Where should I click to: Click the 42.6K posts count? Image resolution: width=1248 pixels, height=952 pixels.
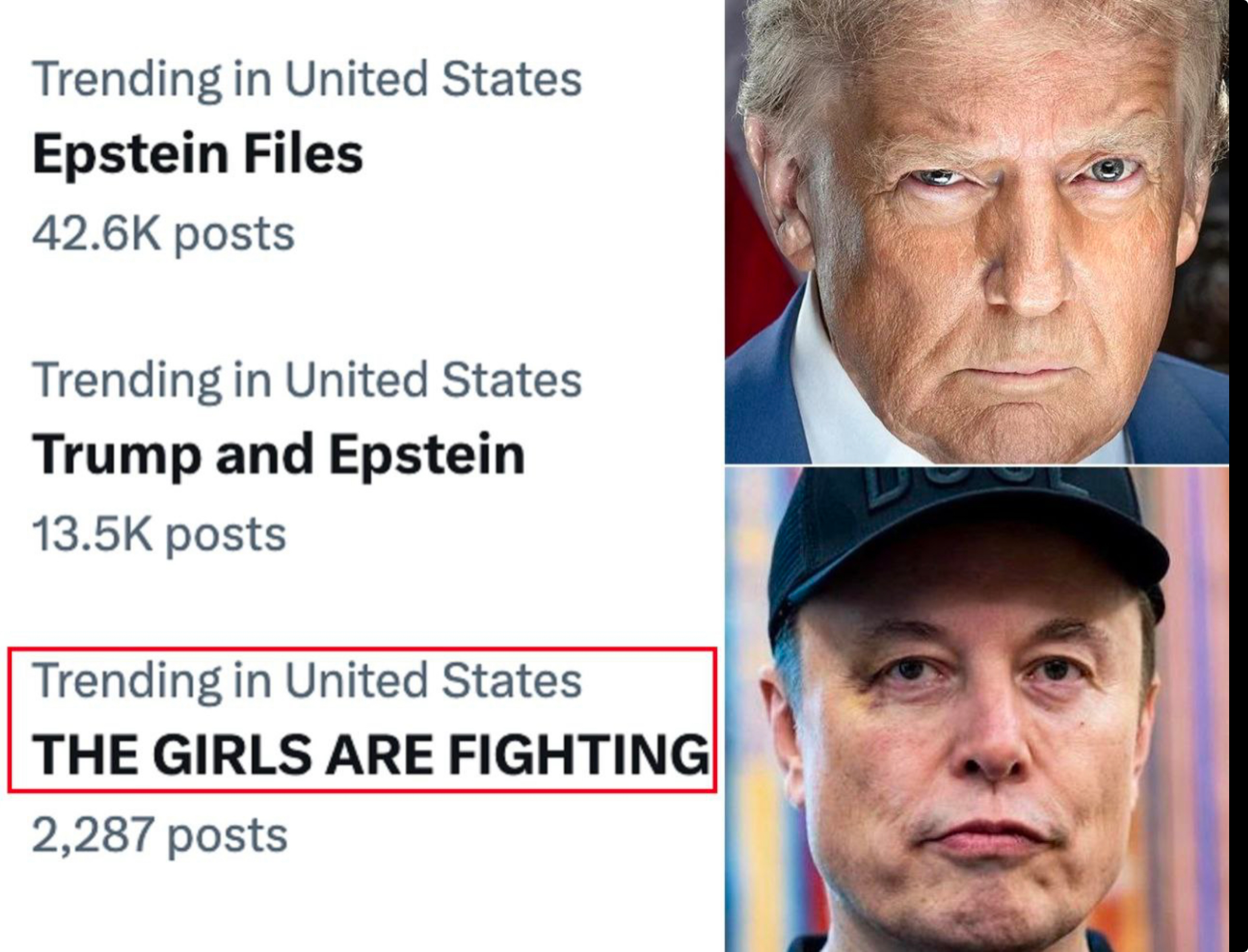[x=163, y=234]
